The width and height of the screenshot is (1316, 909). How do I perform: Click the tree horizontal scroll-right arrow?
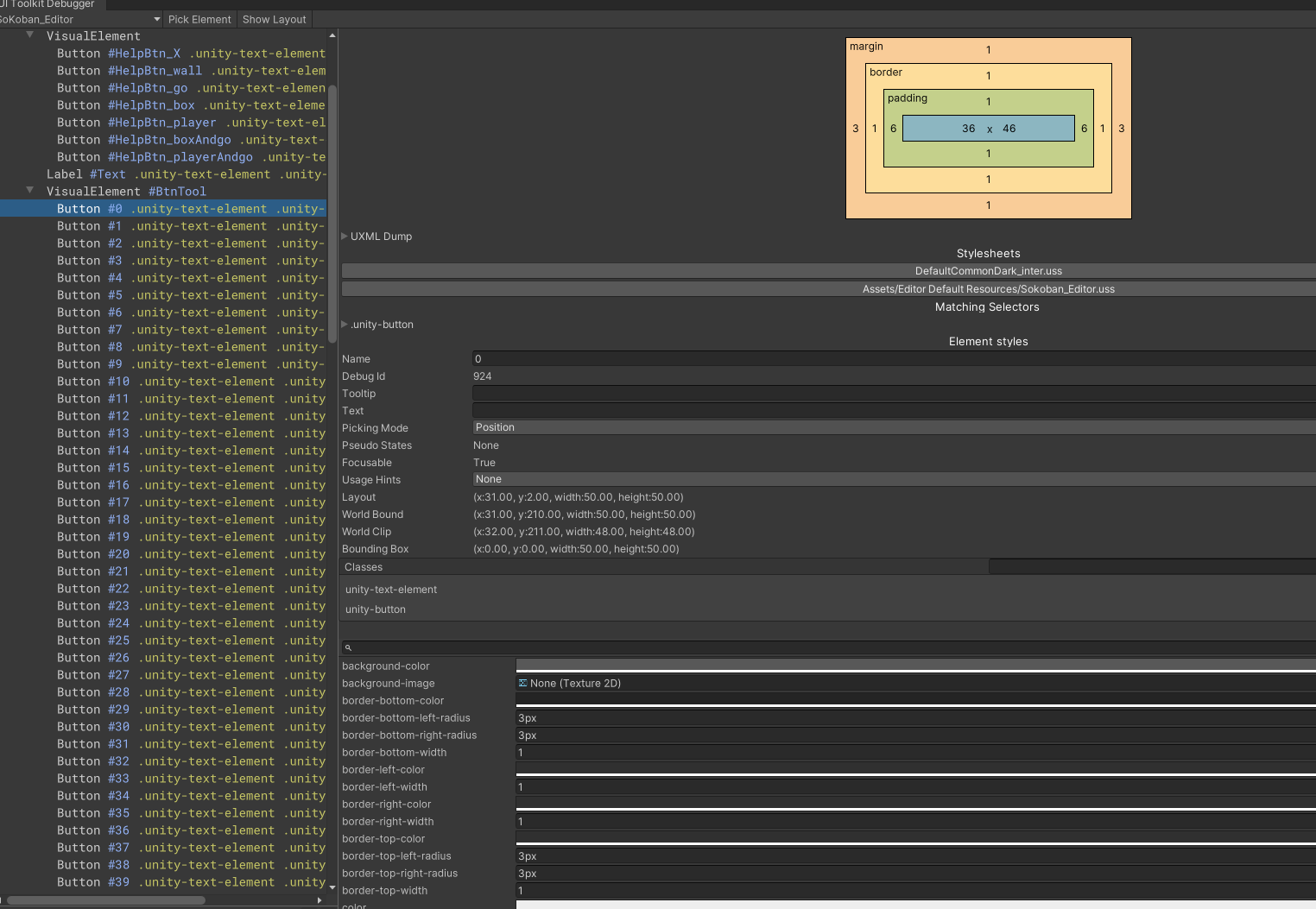click(x=320, y=900)
